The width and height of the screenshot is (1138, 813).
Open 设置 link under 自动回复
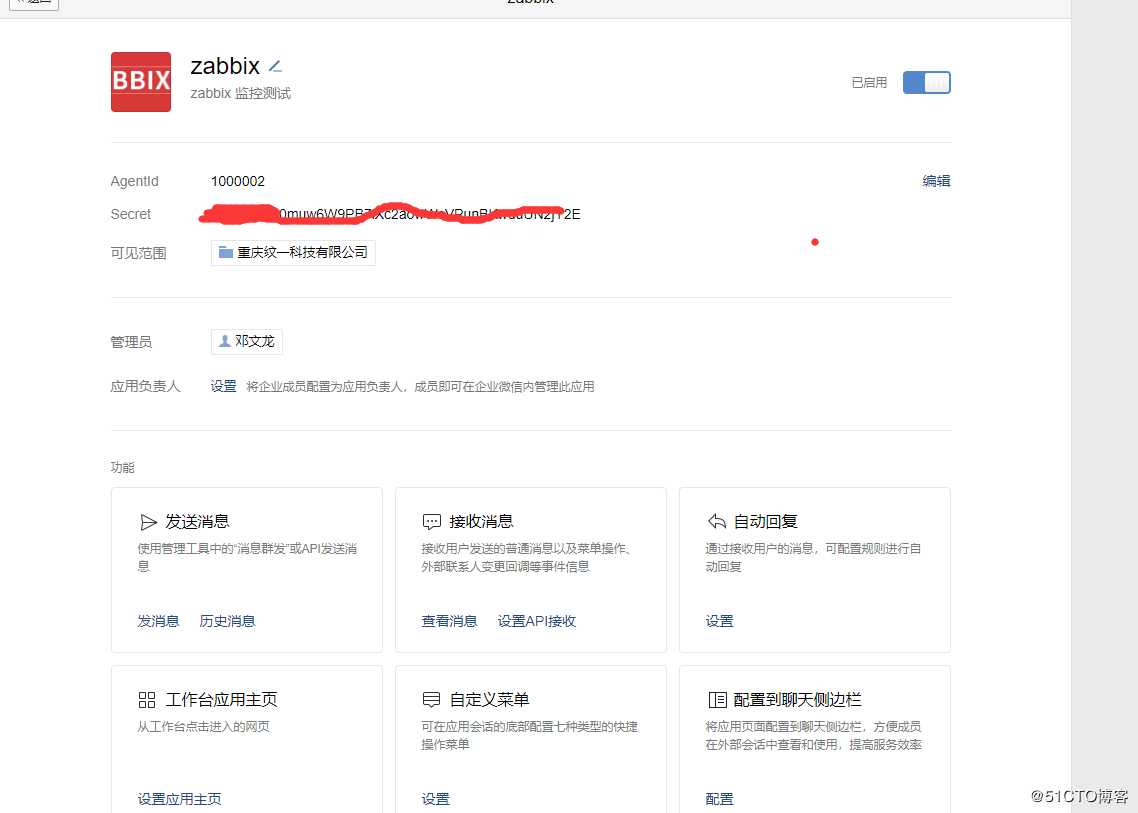click(x=719, y=621)
